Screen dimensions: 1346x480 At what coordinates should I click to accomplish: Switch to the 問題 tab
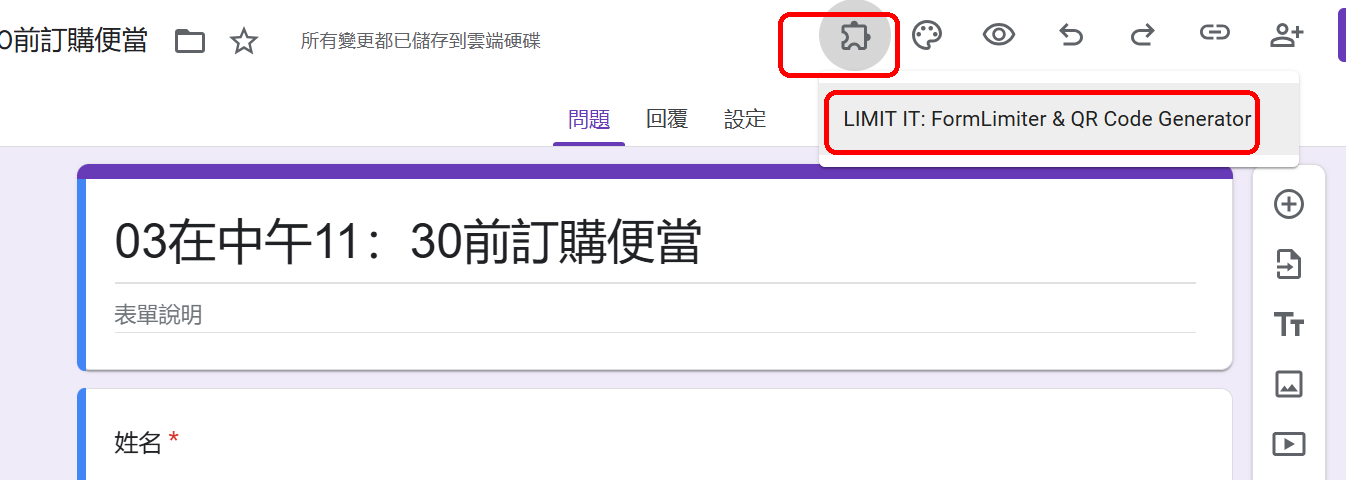(589, 119)
